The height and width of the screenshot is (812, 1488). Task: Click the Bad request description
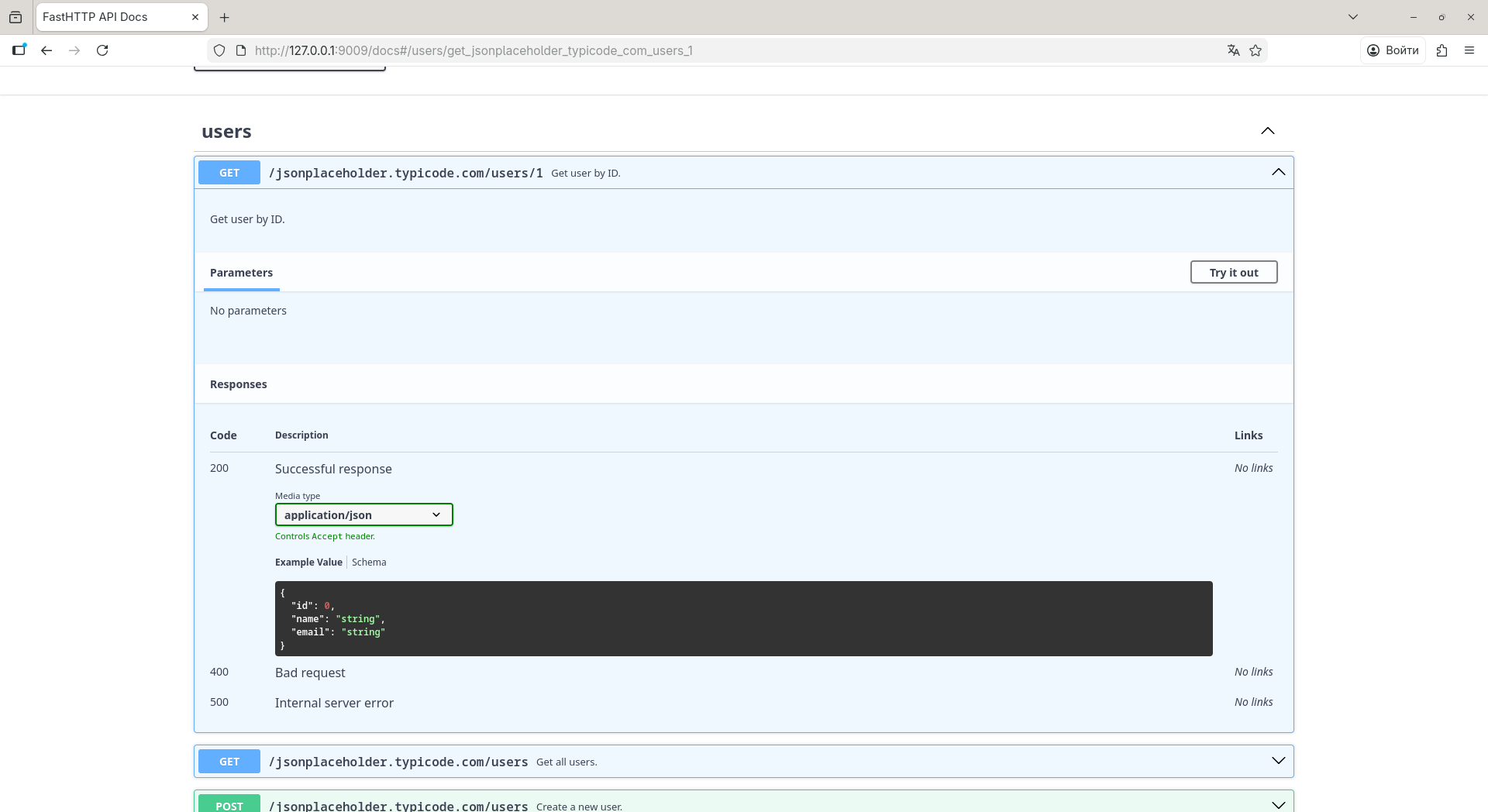pyautogui.click(x=310, y=673)
